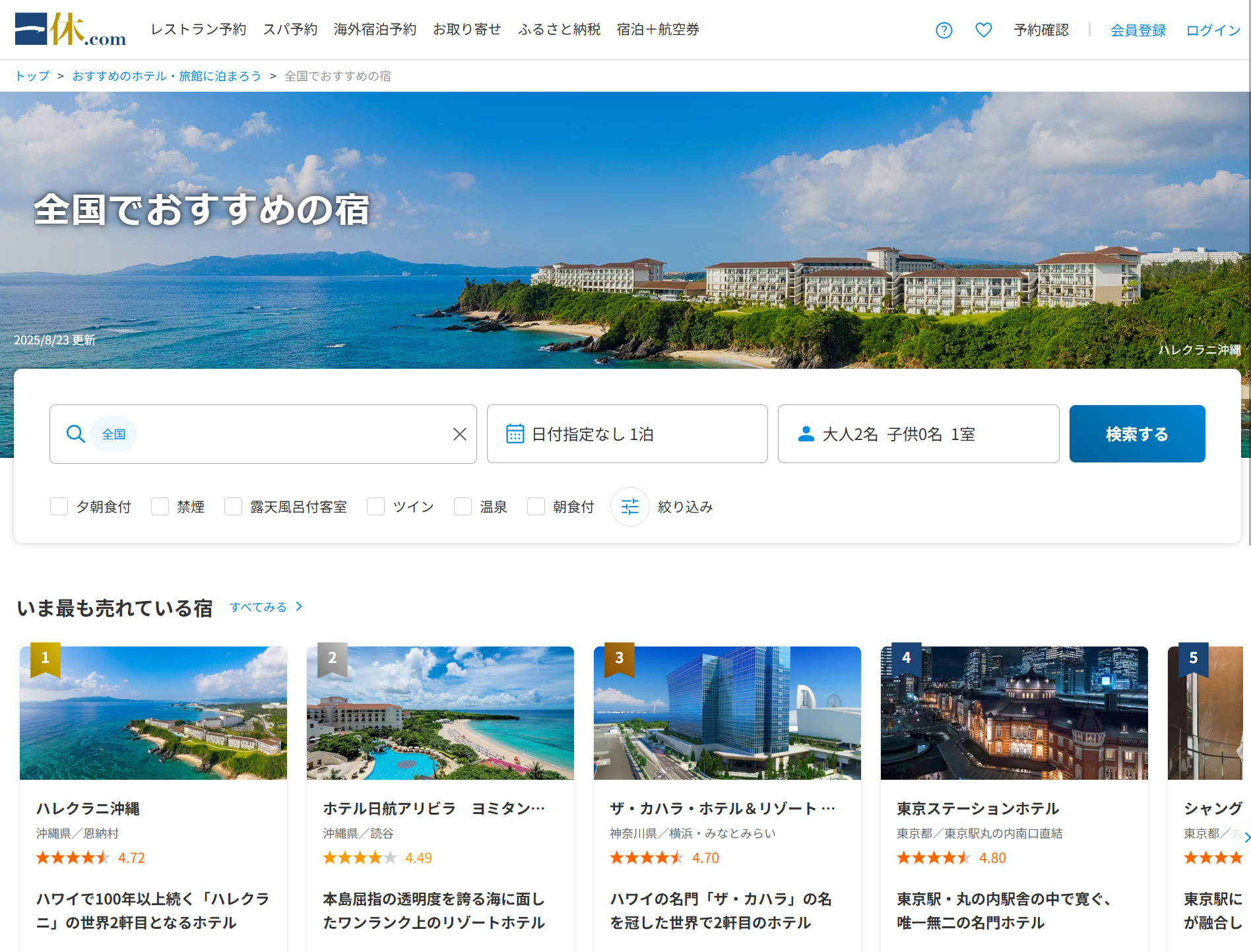This screenshot has width=1251, height=952.
Task: Click the calendar icon in date field
Action: click(x=515, y=434)
